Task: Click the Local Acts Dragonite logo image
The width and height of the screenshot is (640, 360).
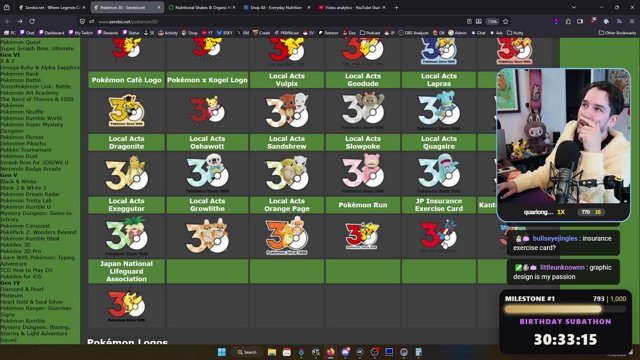Action: pos(127,173)
